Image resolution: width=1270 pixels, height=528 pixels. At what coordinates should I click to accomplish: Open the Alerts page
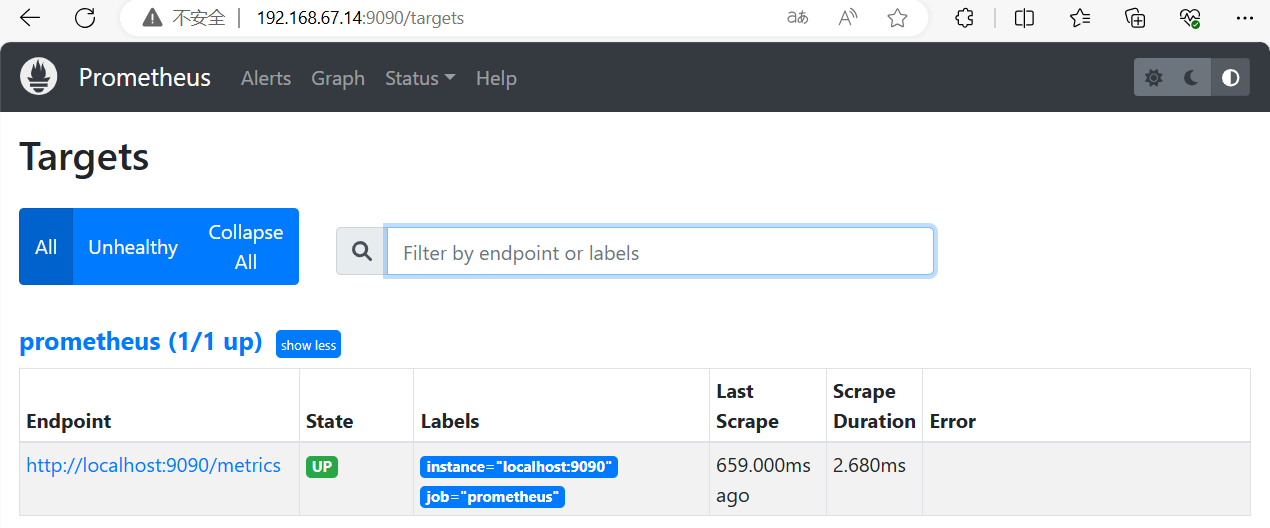(x=266, y=78)
